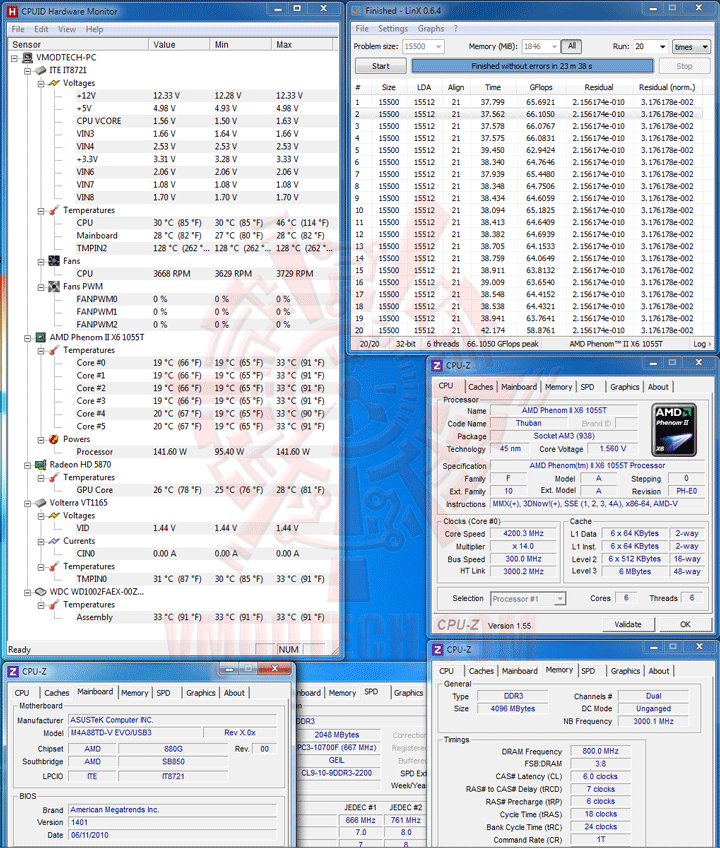Click the Value column header in Hardware Monitor
Screen dimensions: 720x848
pos(179,44)
